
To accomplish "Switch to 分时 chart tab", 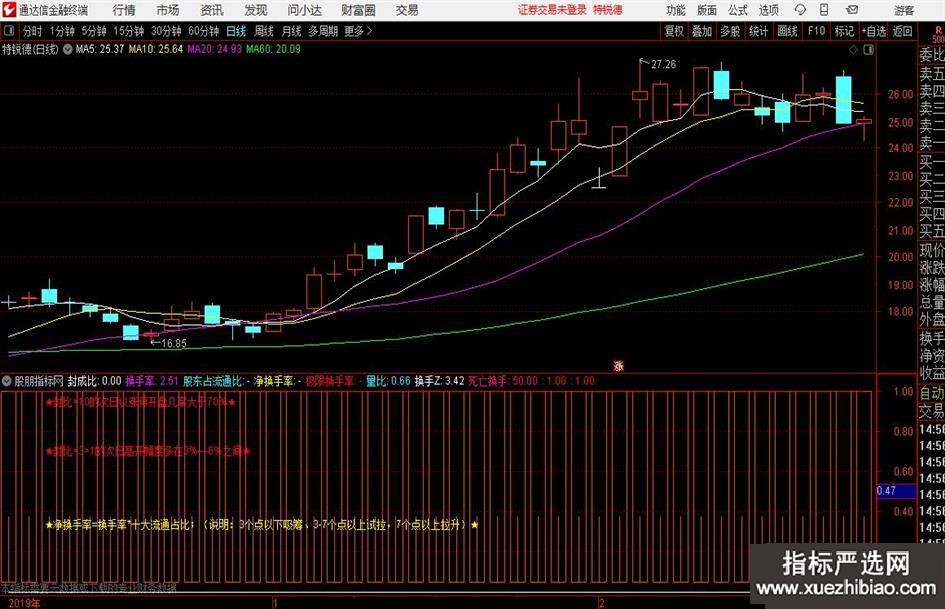I will pos(32,31).
